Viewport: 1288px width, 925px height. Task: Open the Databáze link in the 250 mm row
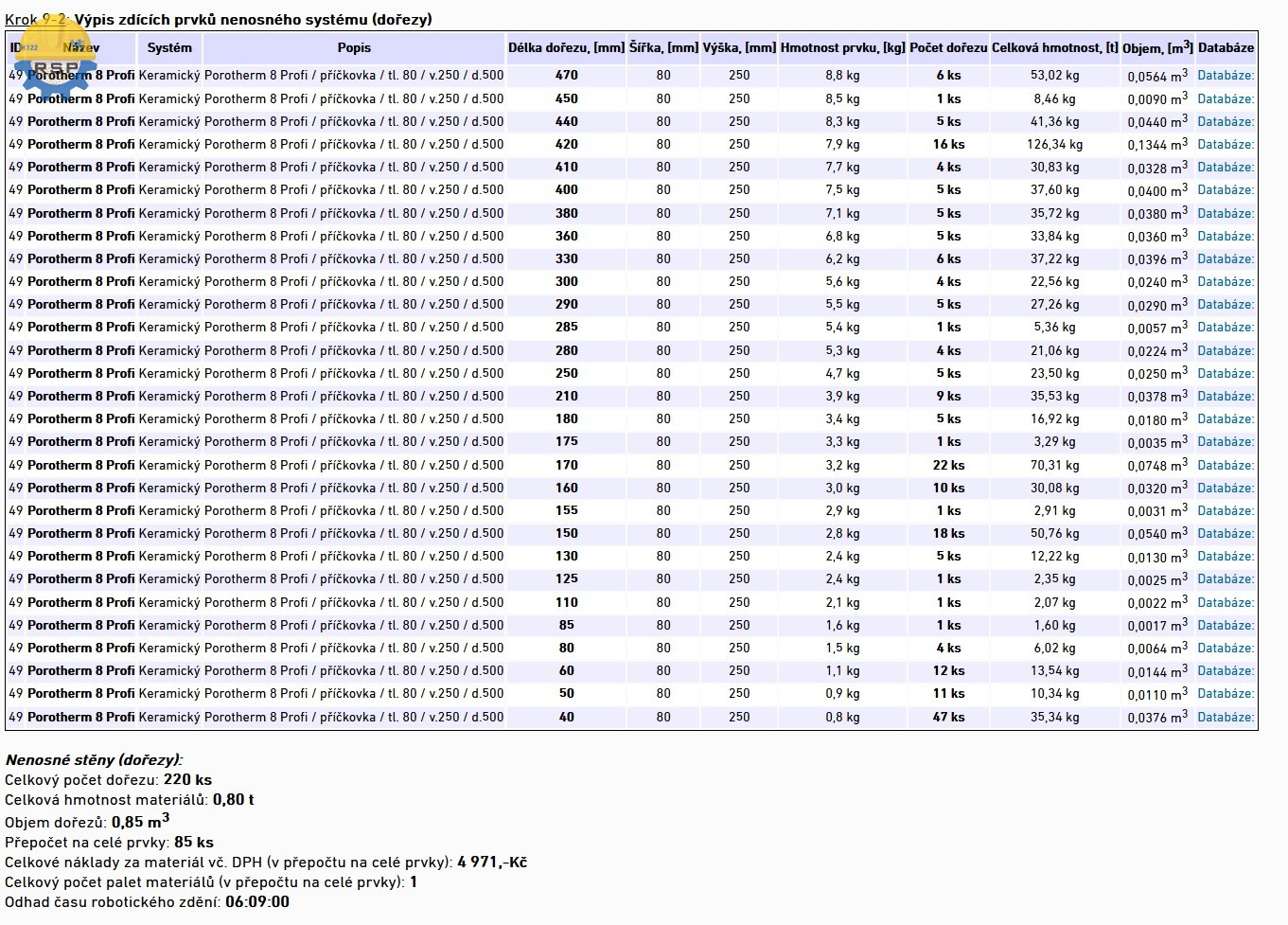[1226, 373]
